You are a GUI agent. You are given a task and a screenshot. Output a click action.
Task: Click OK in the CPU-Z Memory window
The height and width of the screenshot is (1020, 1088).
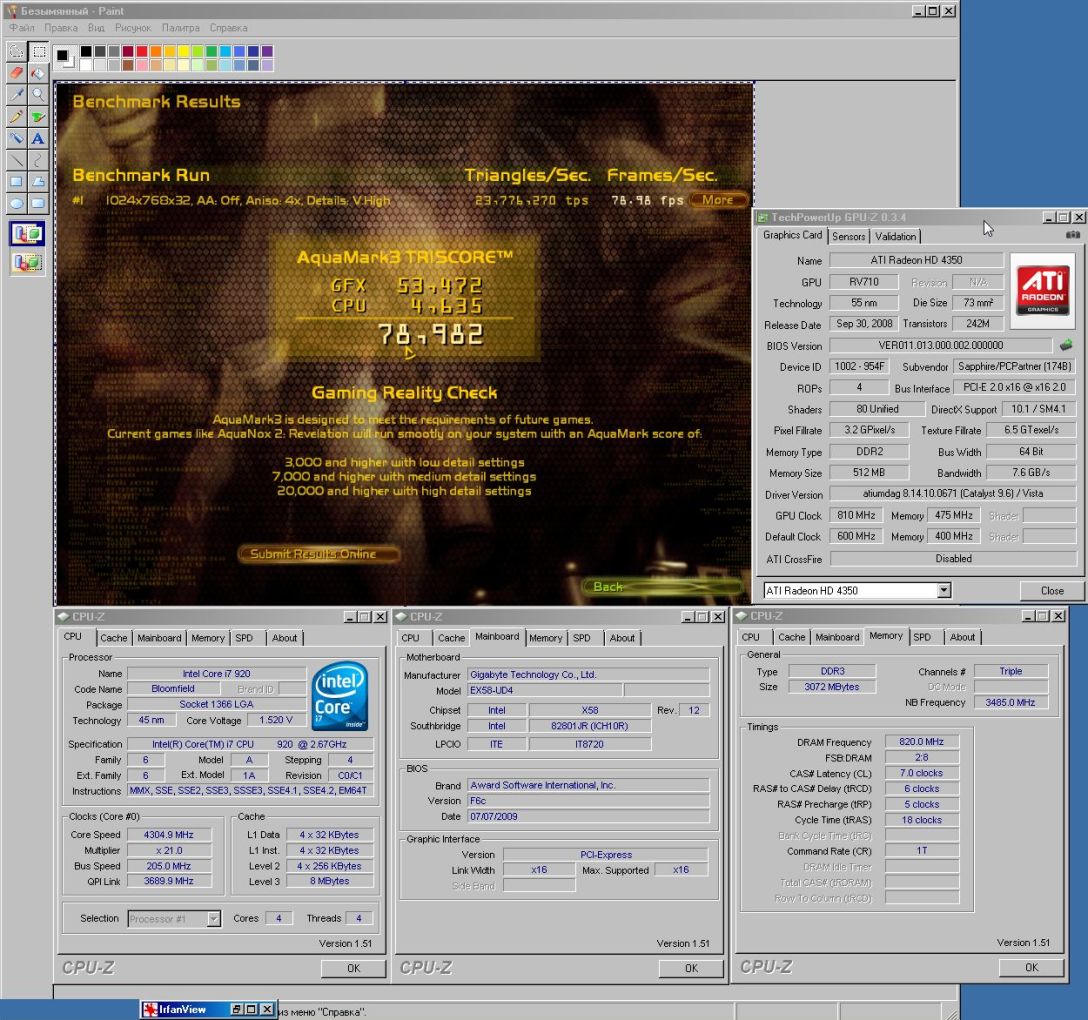(x=1031, y=968)
